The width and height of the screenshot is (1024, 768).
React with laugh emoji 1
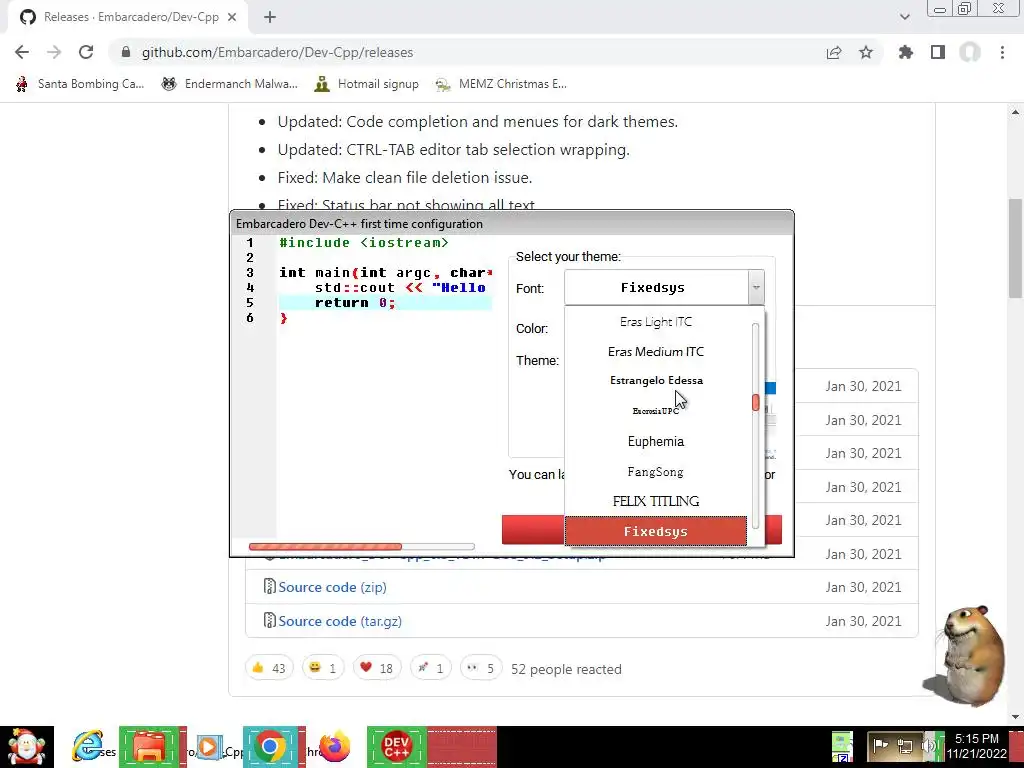tap(323, 668)
